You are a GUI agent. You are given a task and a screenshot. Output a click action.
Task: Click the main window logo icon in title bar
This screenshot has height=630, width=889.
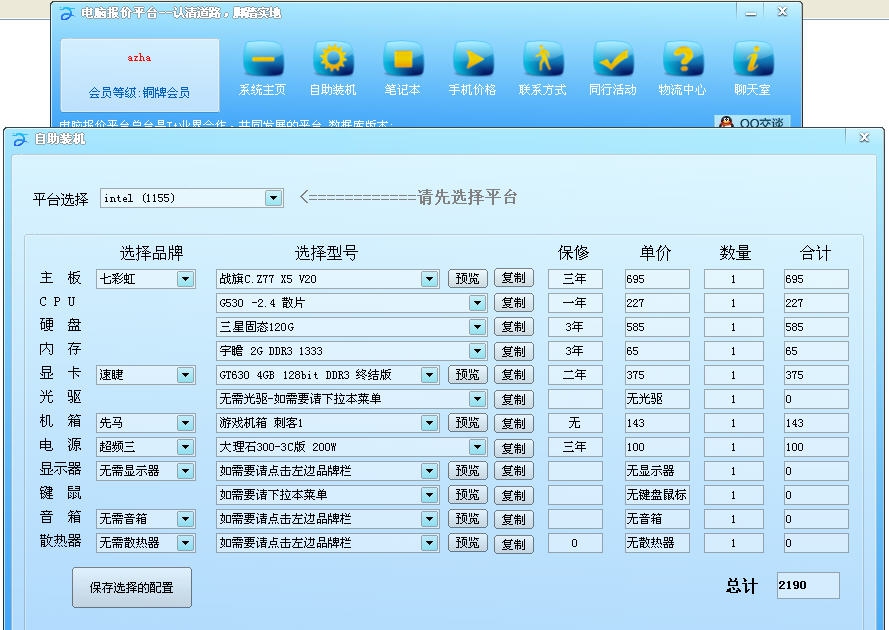(x=67, y=13)
